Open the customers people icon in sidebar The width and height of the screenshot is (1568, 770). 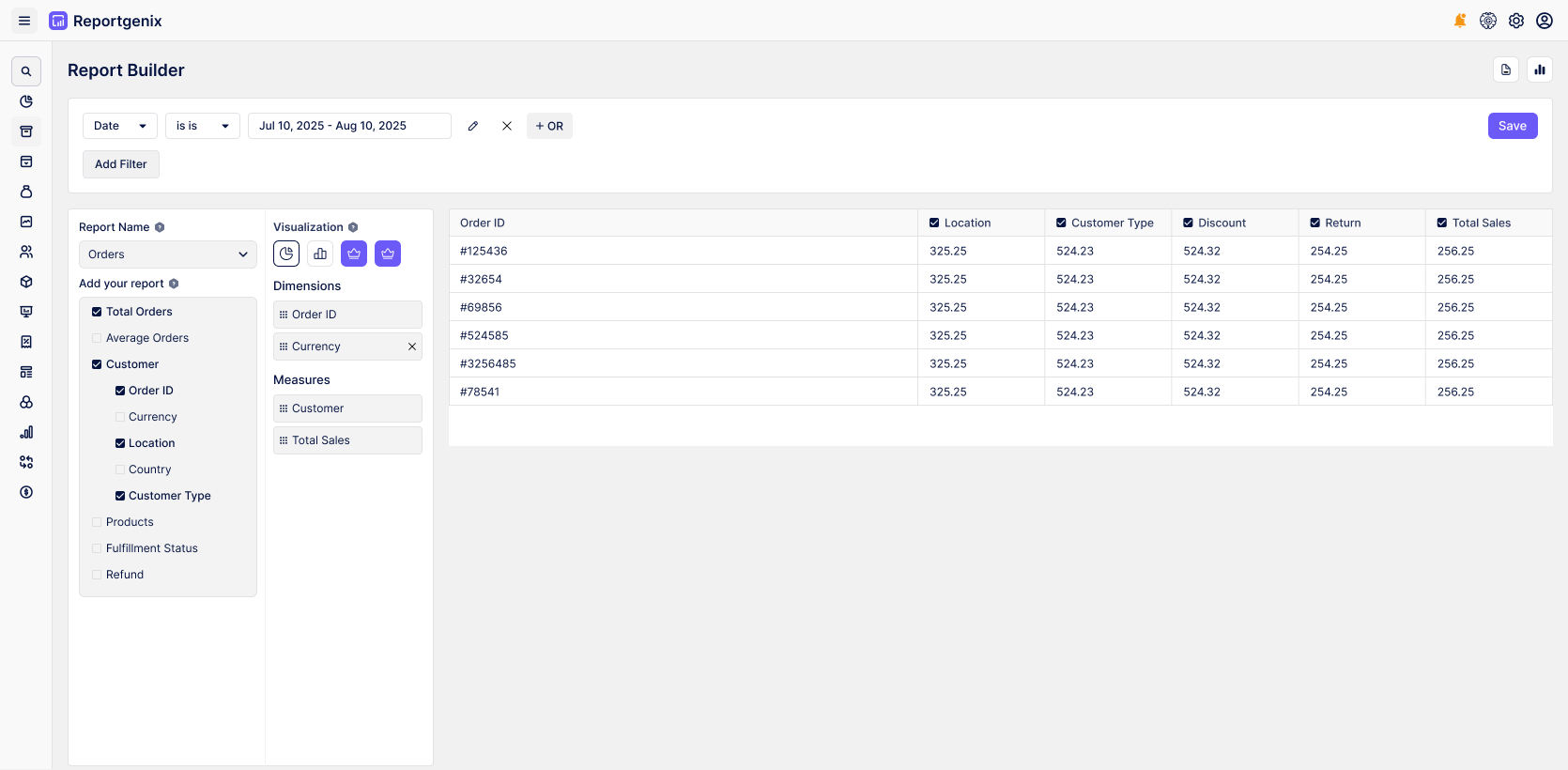pyautogui.click(x=26, y=252)
